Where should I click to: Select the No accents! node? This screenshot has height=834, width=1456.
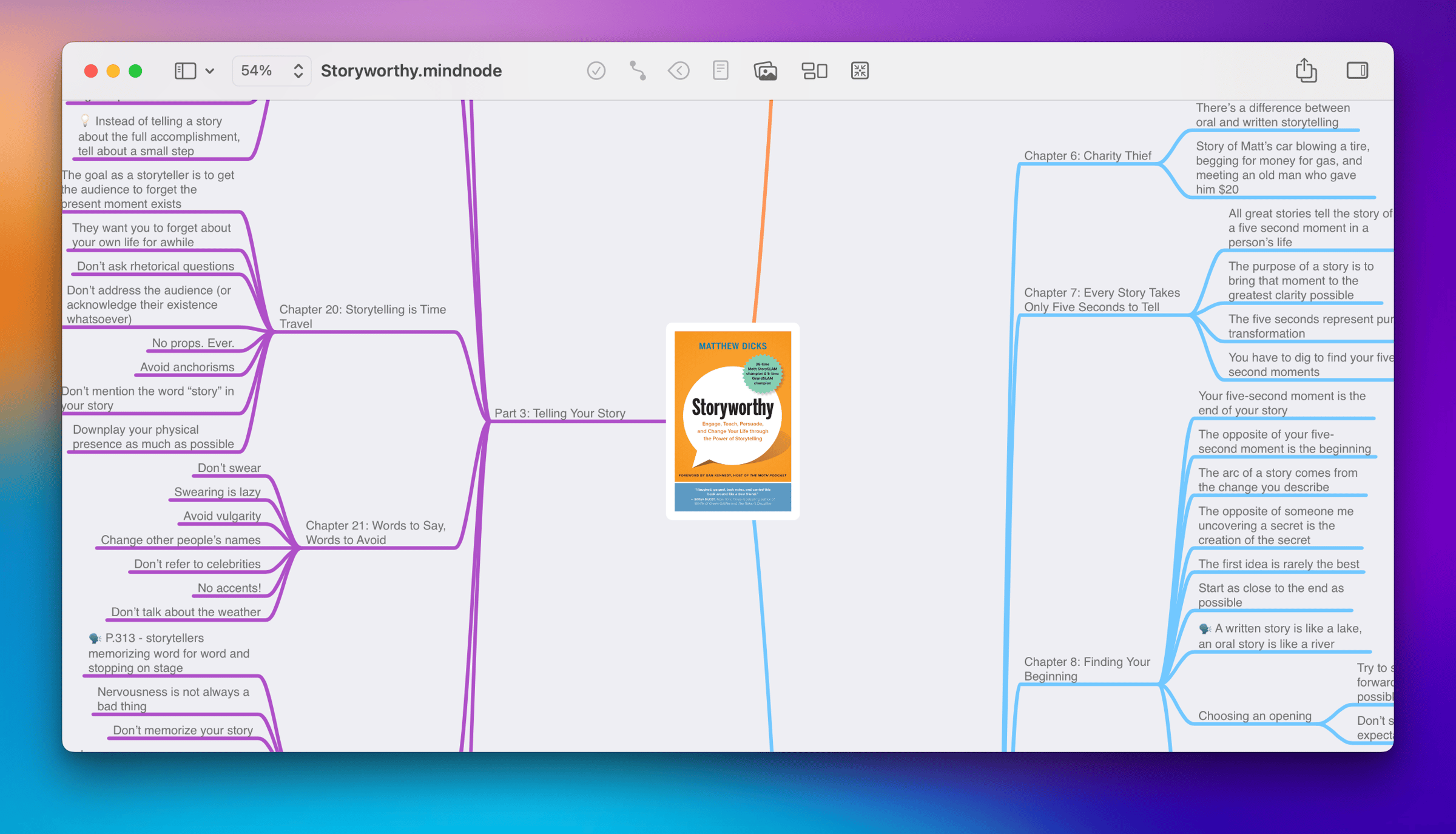click(x=229, y=588)
